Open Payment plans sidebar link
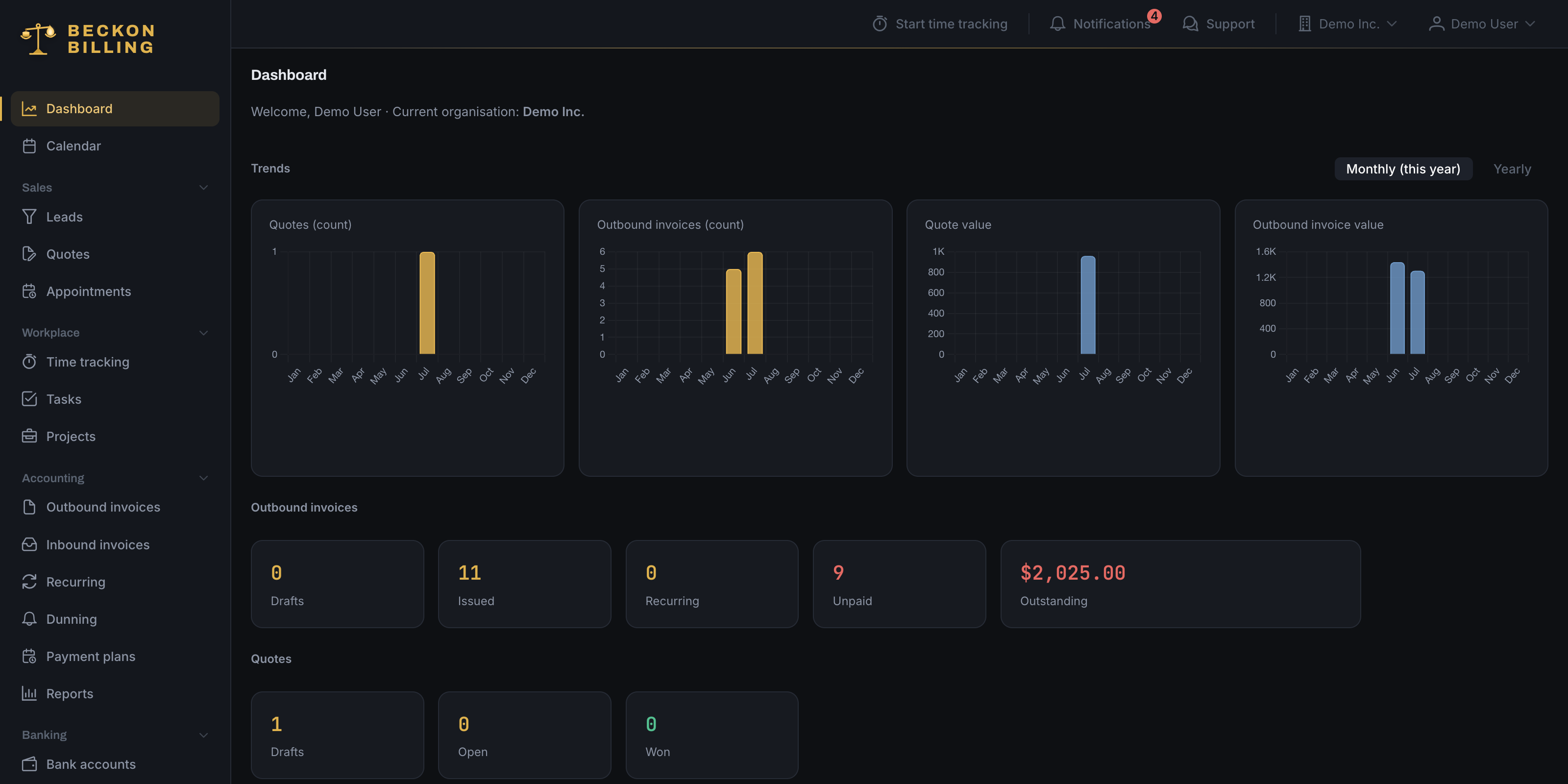The image size is (1568, 784). 115,657
